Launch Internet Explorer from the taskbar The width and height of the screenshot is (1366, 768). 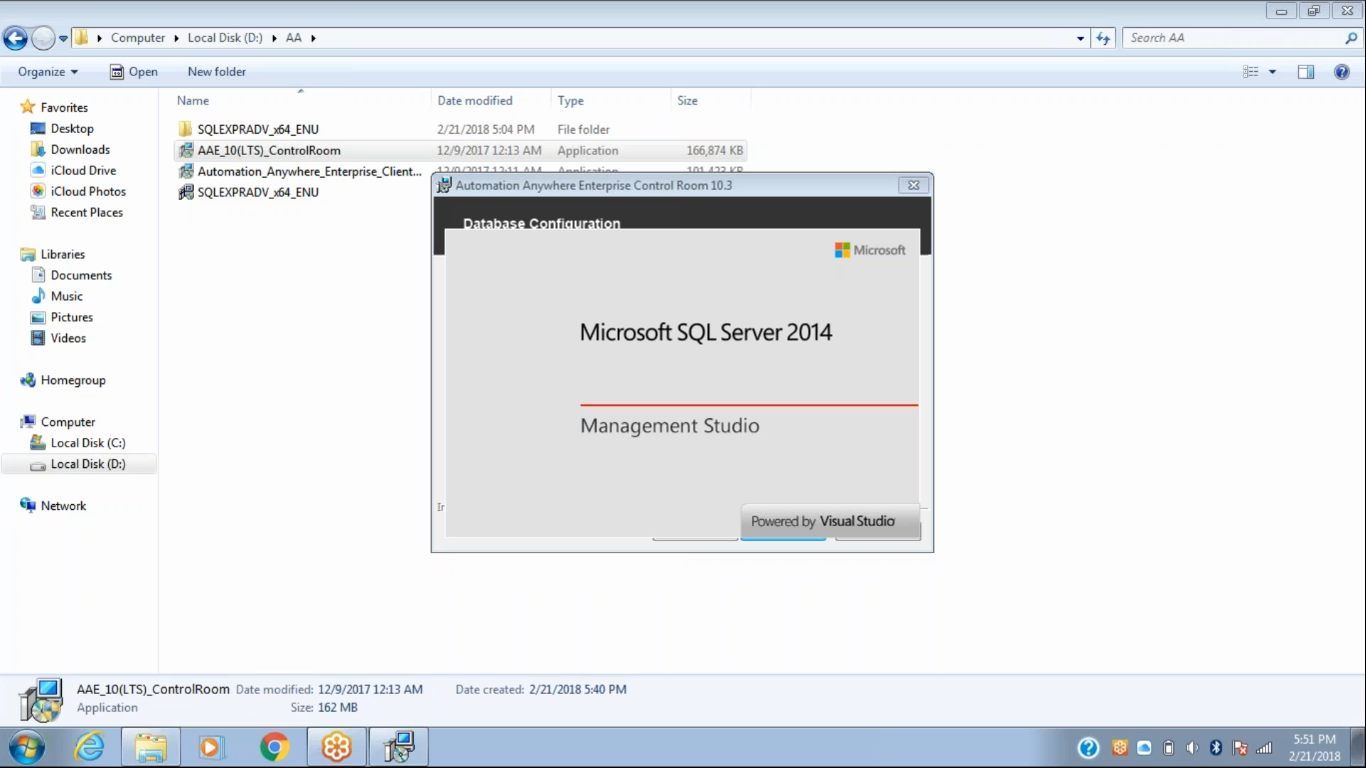(89, 747)
